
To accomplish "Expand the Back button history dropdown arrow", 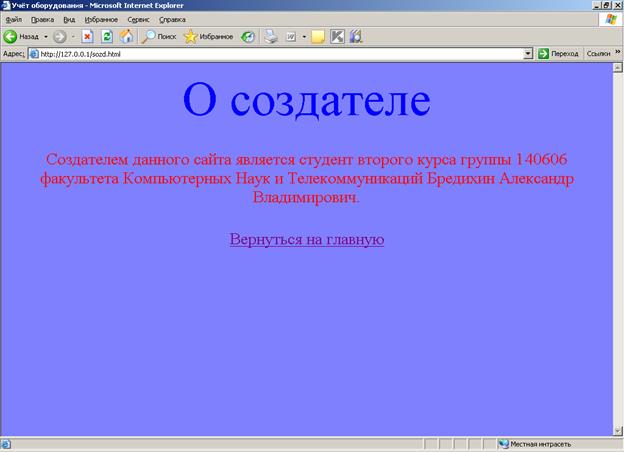I will pos(45,36).
